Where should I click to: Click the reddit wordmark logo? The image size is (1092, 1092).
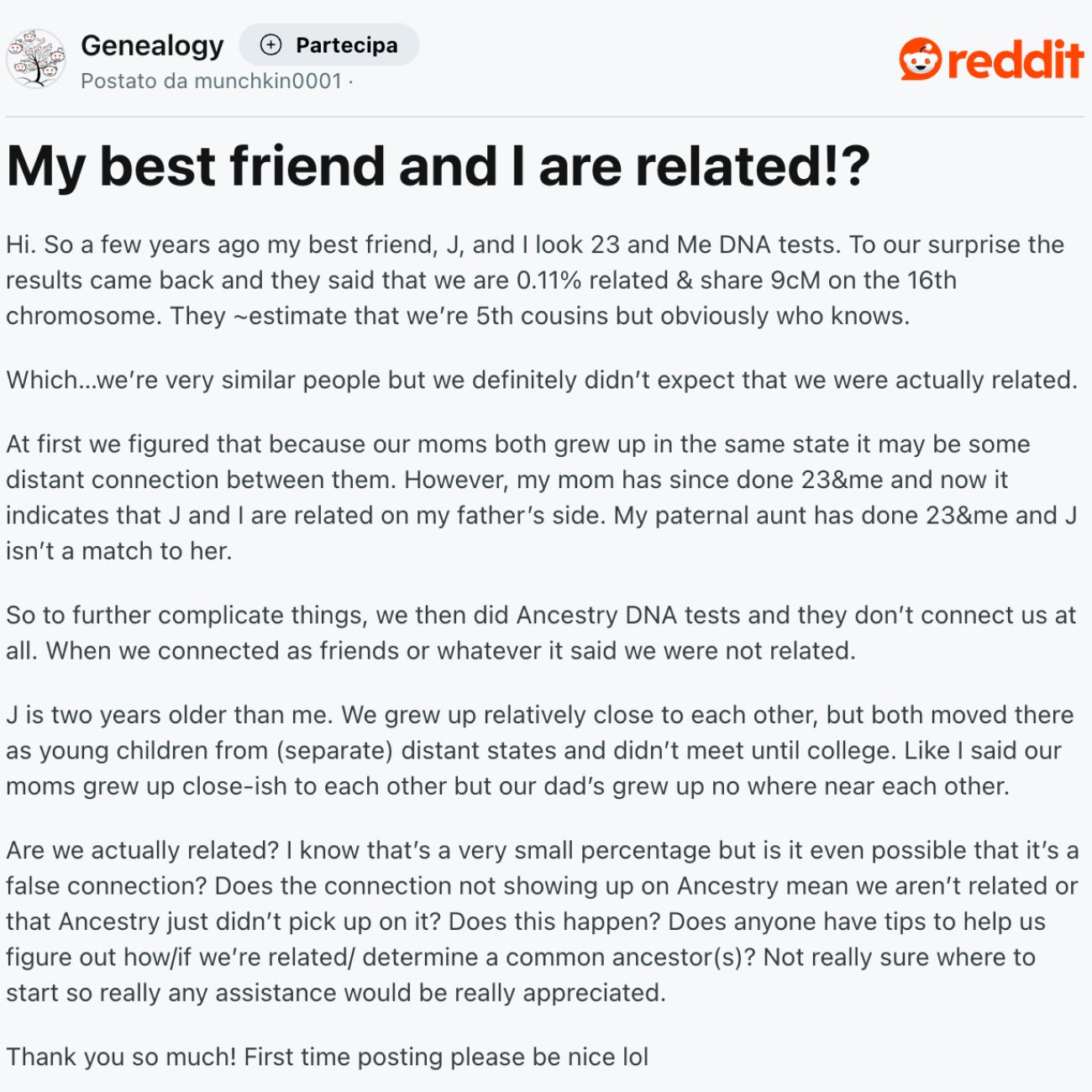click(1015, 60)
